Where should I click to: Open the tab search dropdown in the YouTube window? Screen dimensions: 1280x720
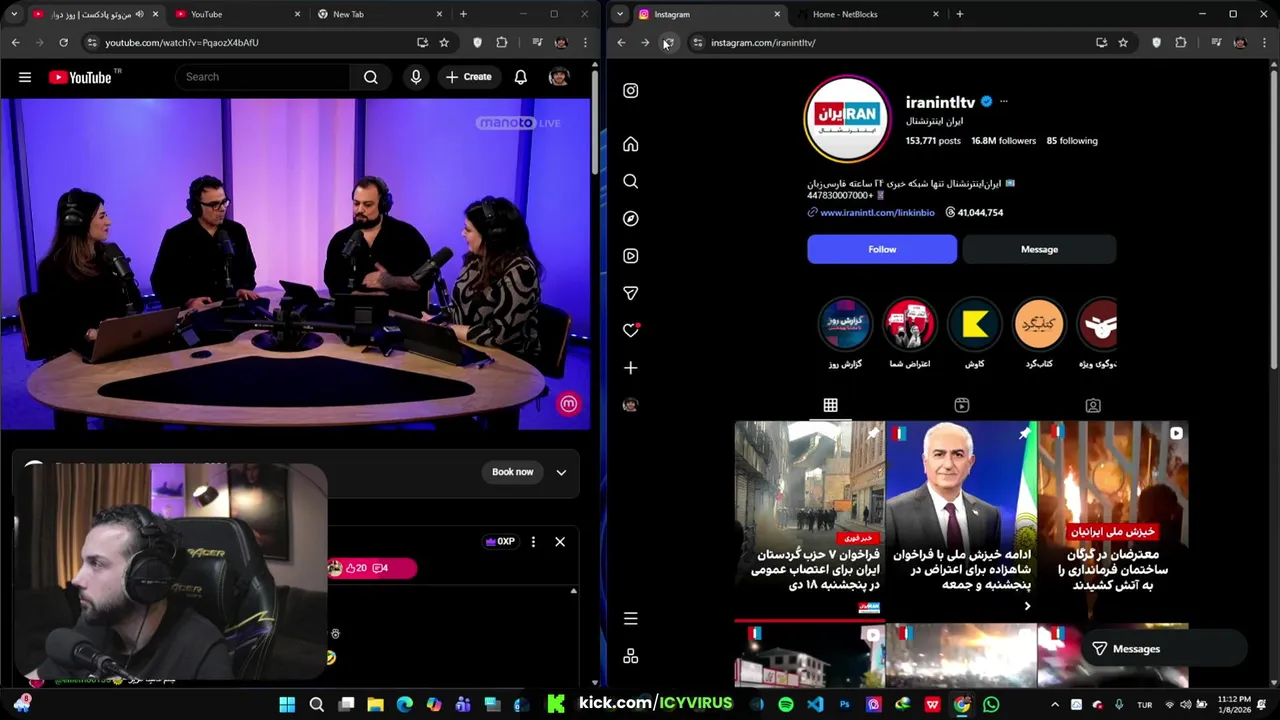coord(14,14)
